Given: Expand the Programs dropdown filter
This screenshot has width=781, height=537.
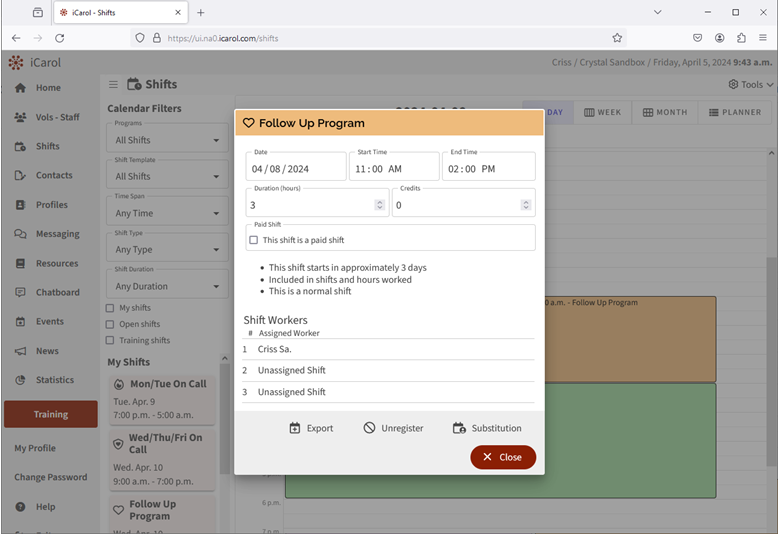Looking at the screenshot, I should 167,140.
